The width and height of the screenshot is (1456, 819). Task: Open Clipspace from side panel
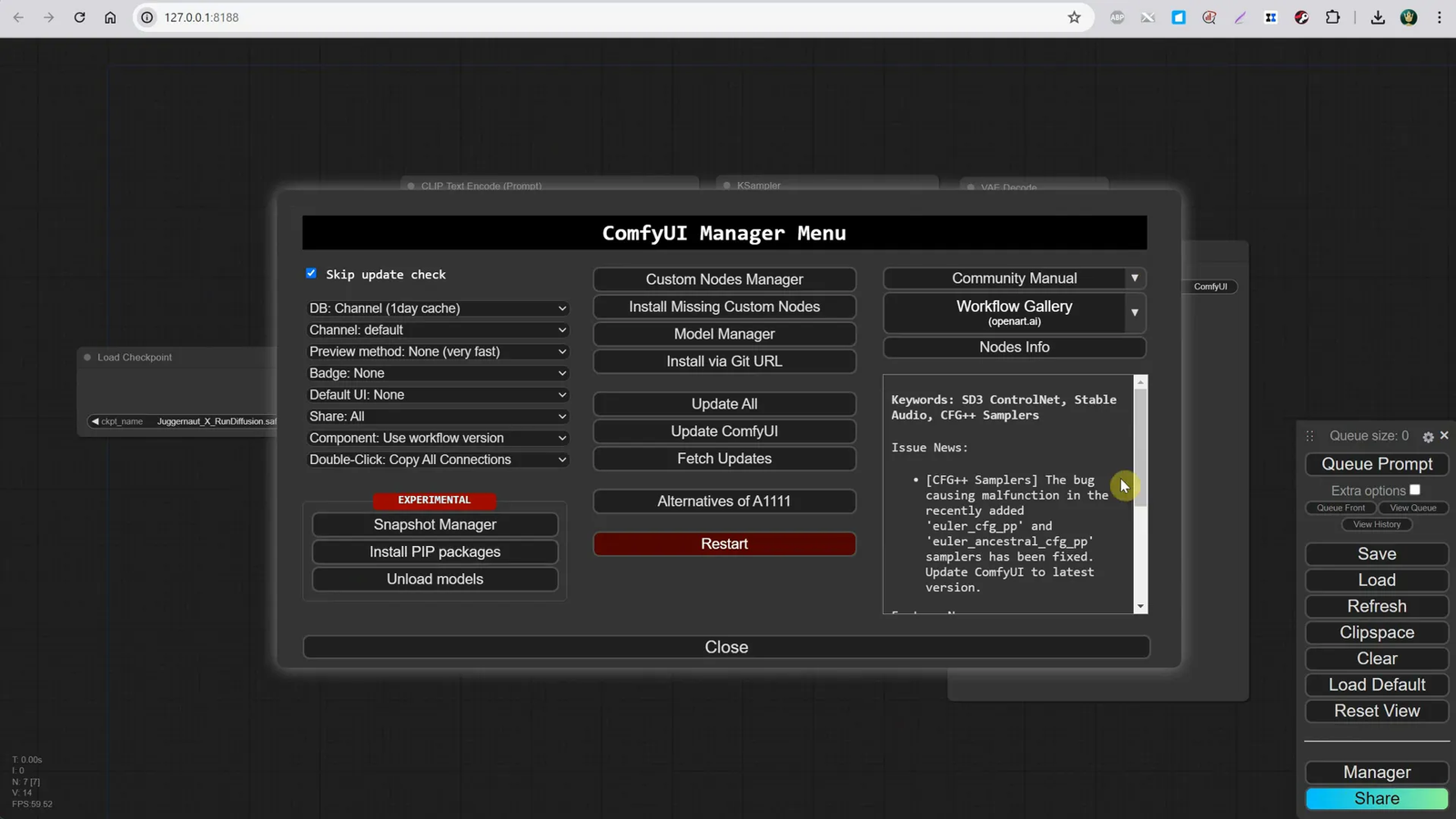[1377, 632]
